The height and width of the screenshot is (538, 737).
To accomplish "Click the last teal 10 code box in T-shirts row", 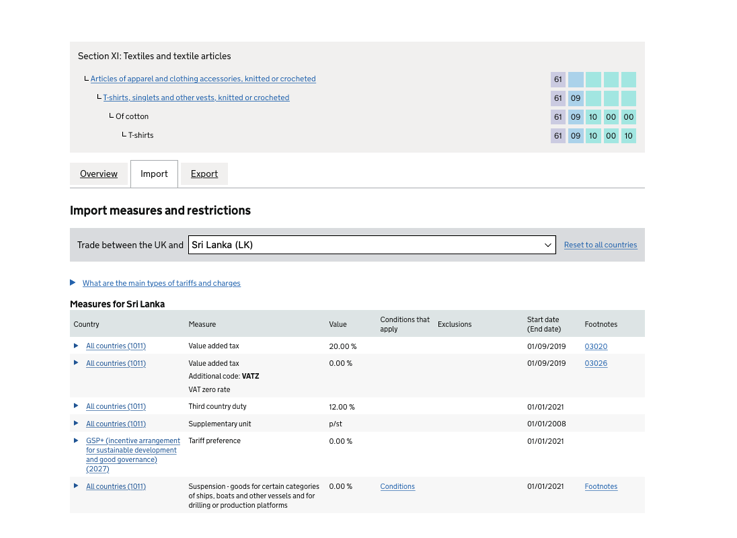I will pyautogui.click(x=628, y=136).
